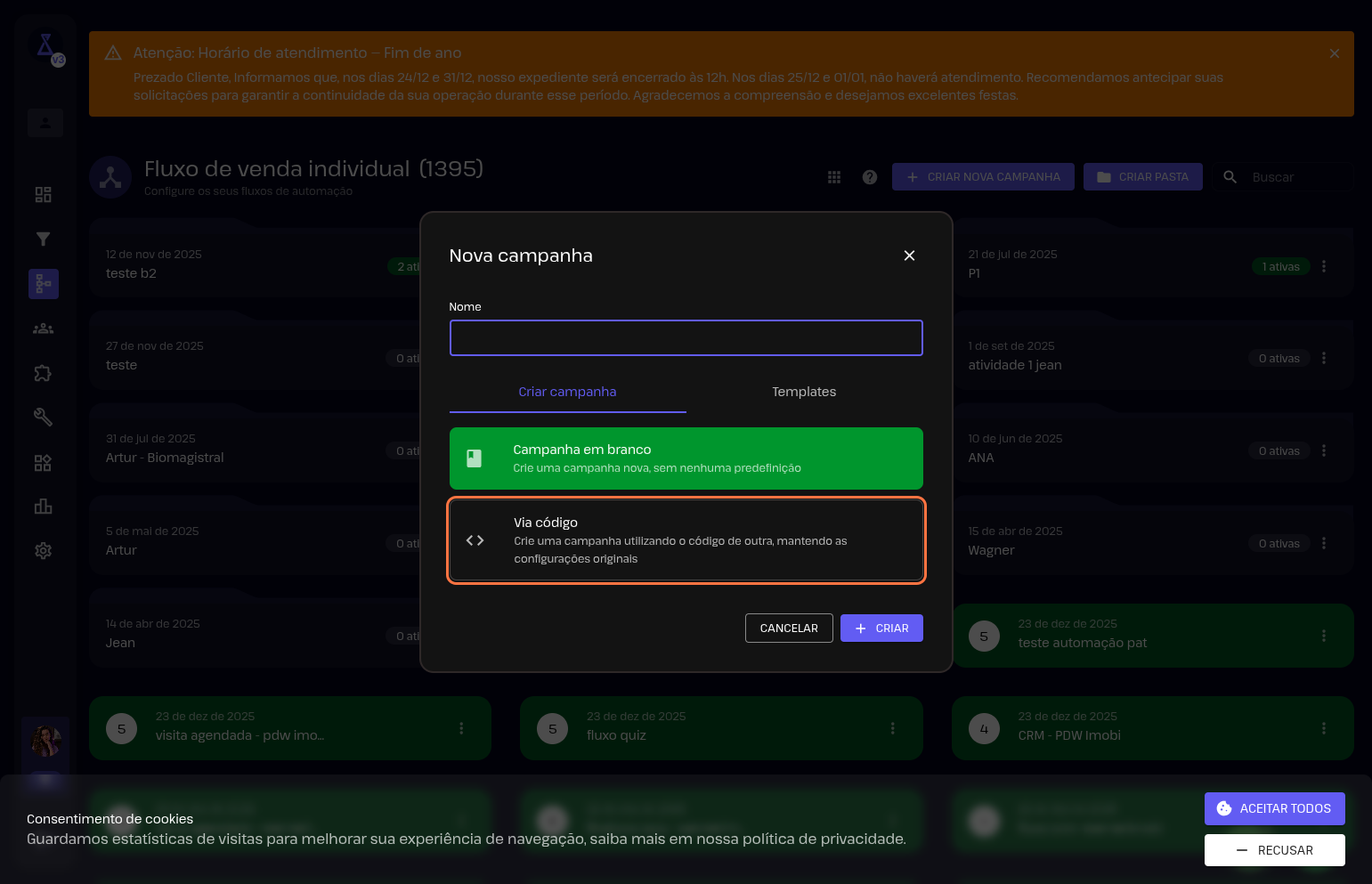Open the settings gear in sidebar
This screenshot has height=884, width=1372.
point(43,551)
